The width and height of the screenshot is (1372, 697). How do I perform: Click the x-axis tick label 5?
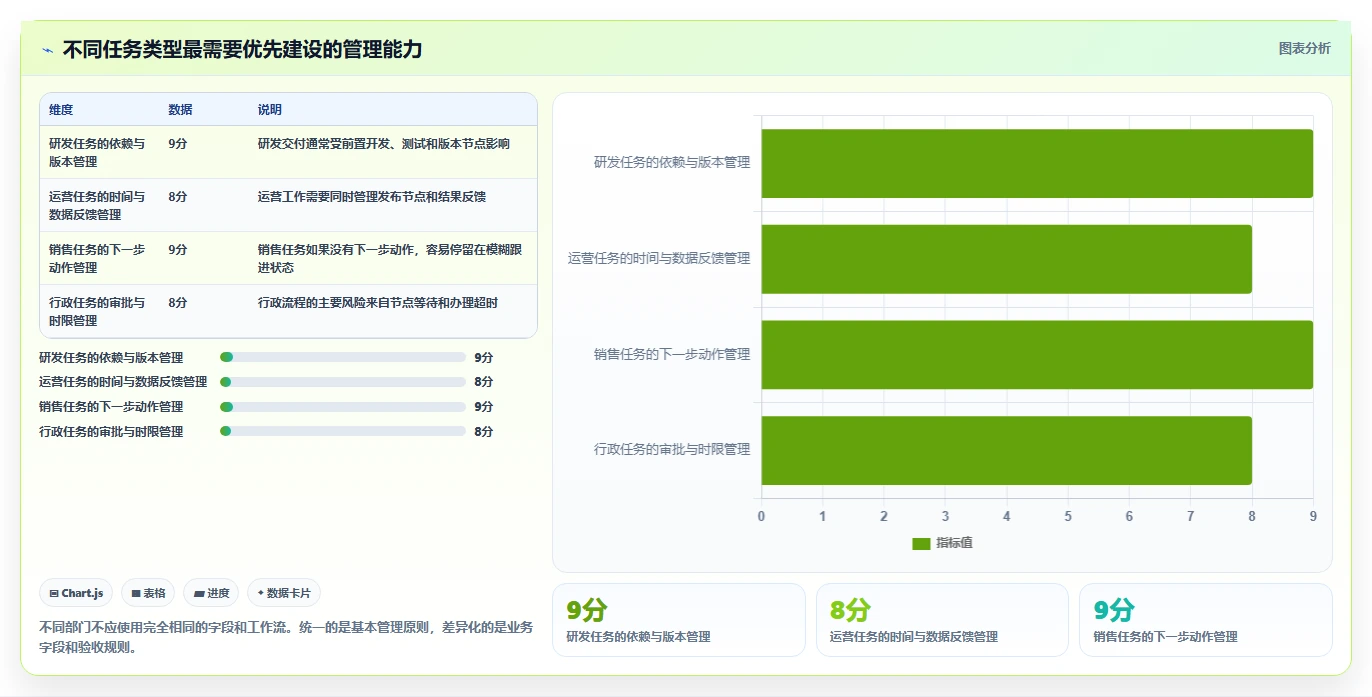tap(1068, 517)
